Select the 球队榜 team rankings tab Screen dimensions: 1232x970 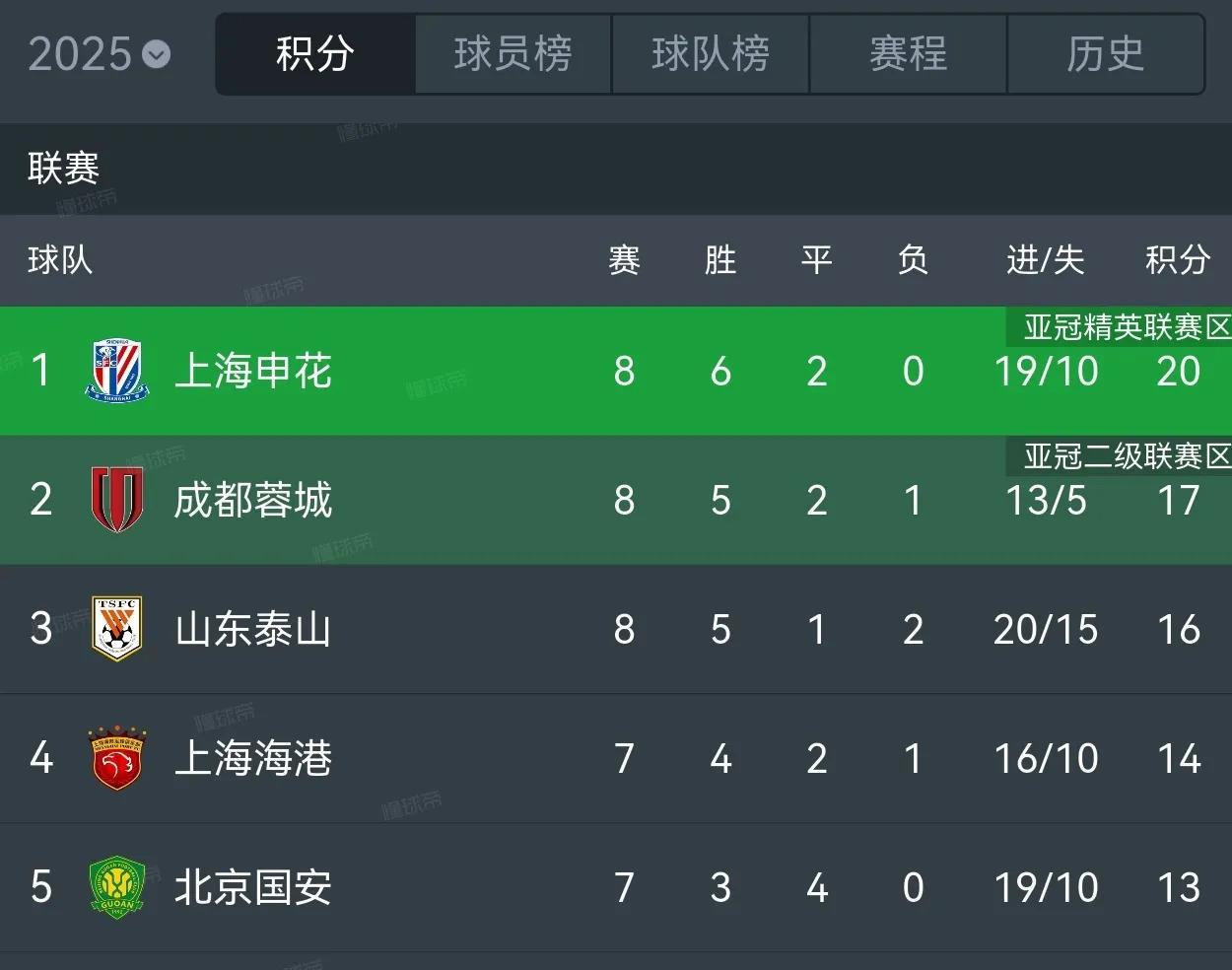click(x=710, y=54)
